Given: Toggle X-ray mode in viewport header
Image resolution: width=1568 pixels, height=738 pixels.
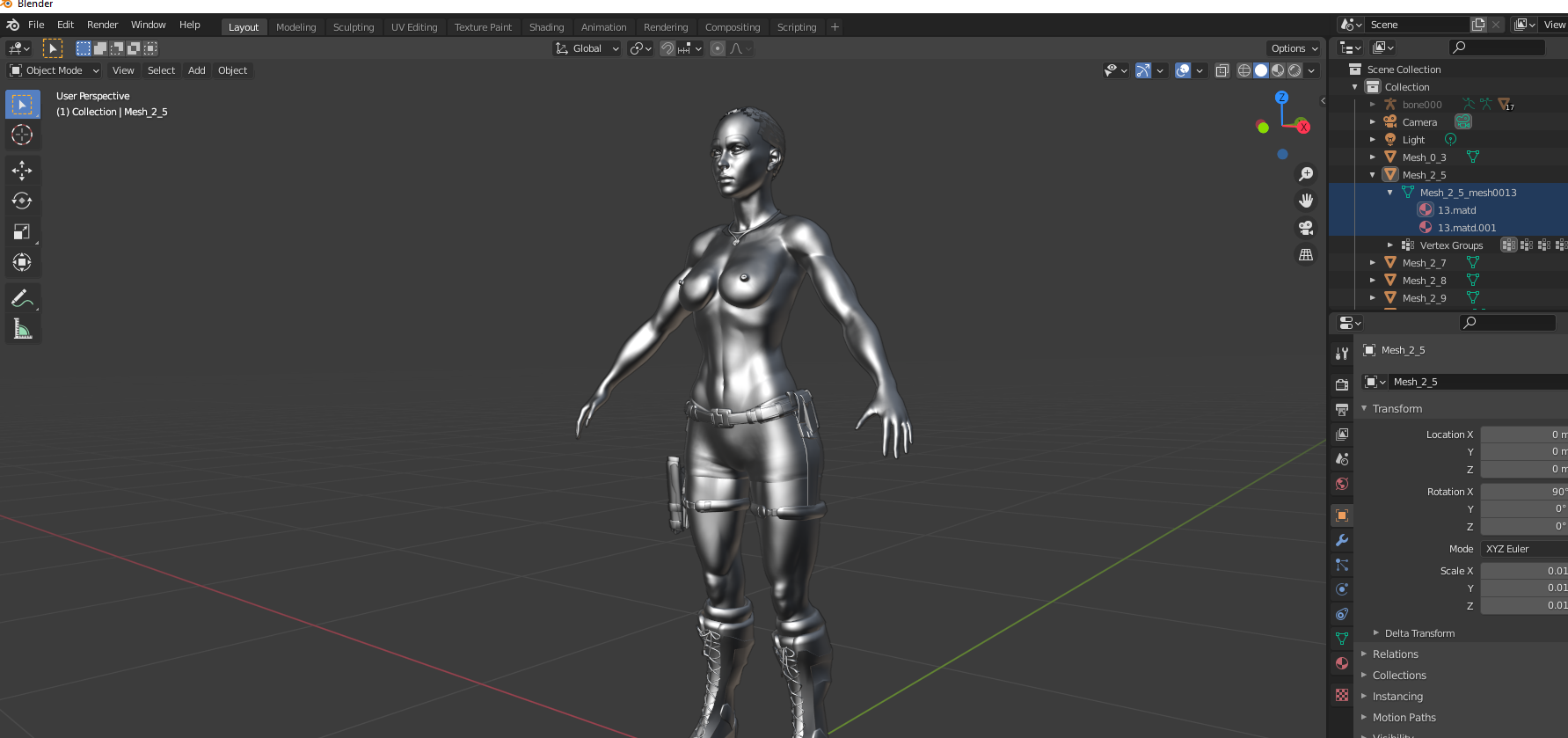Looking at the screenshot, I should point(1222,70).
